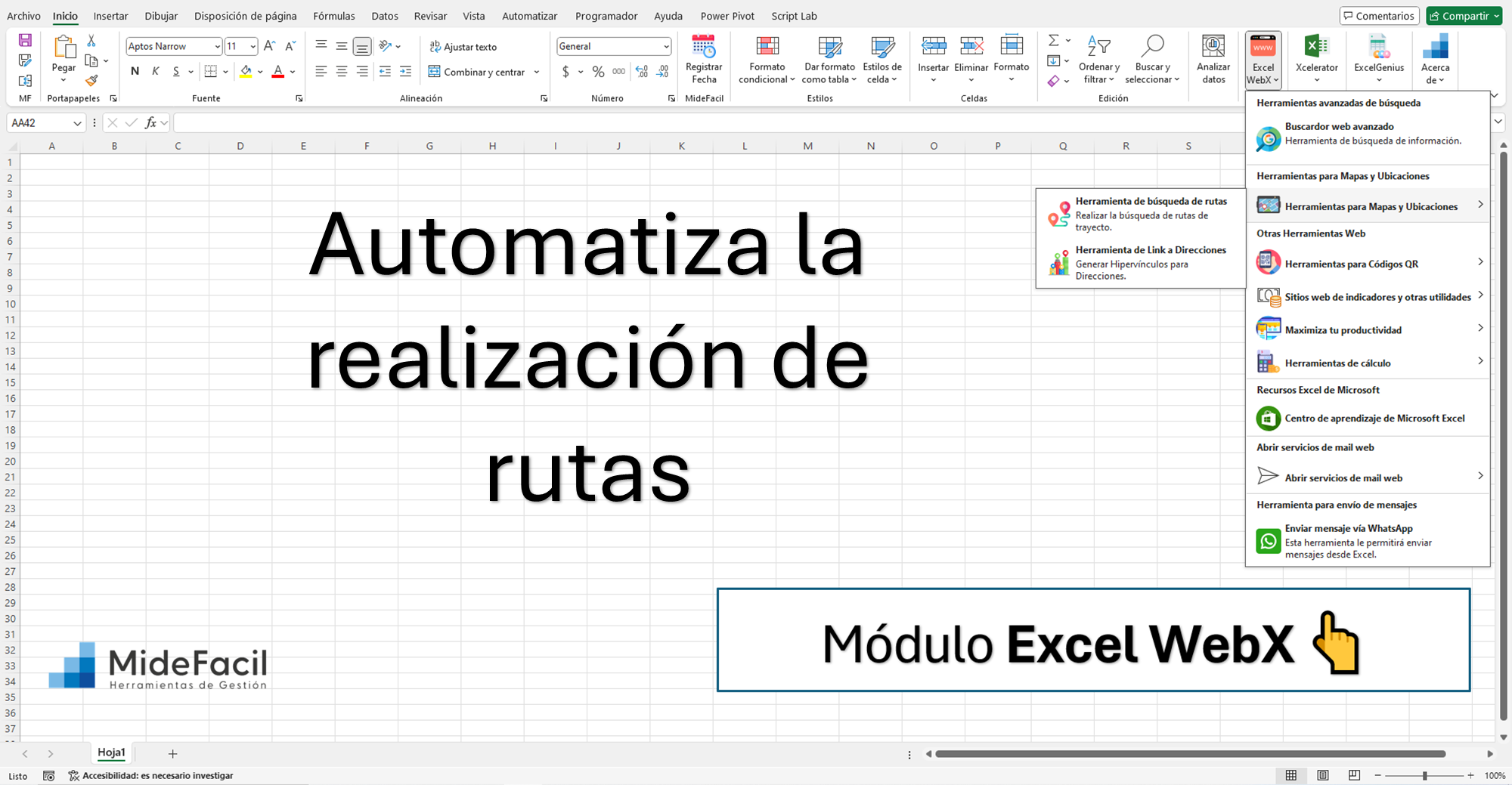The height and width of the screenshot is (785, 1512).
Task: Expand Maximiza tu productividad submenu
Action: coord(1368,329)
